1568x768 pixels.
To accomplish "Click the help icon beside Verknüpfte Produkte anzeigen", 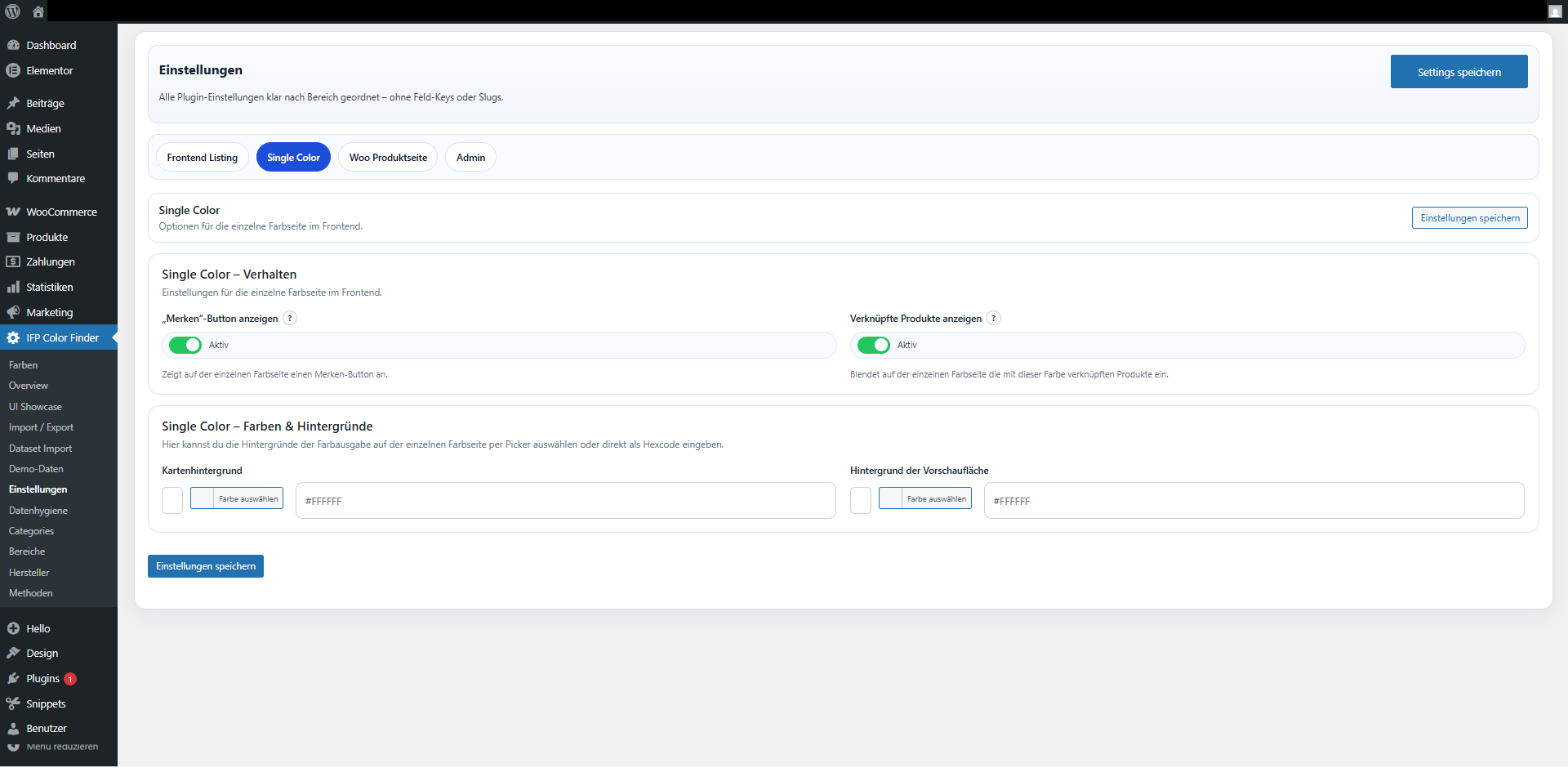I will click(x=993, y=319).
